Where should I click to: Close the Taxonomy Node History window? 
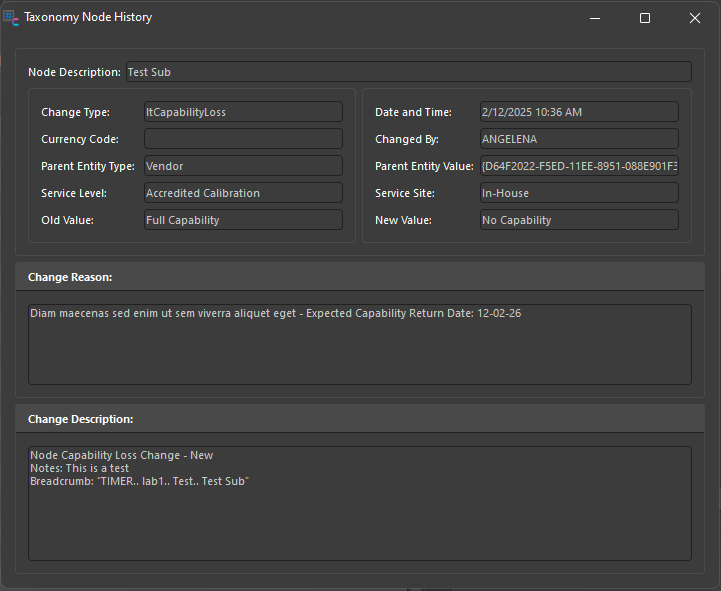[695, 18]
